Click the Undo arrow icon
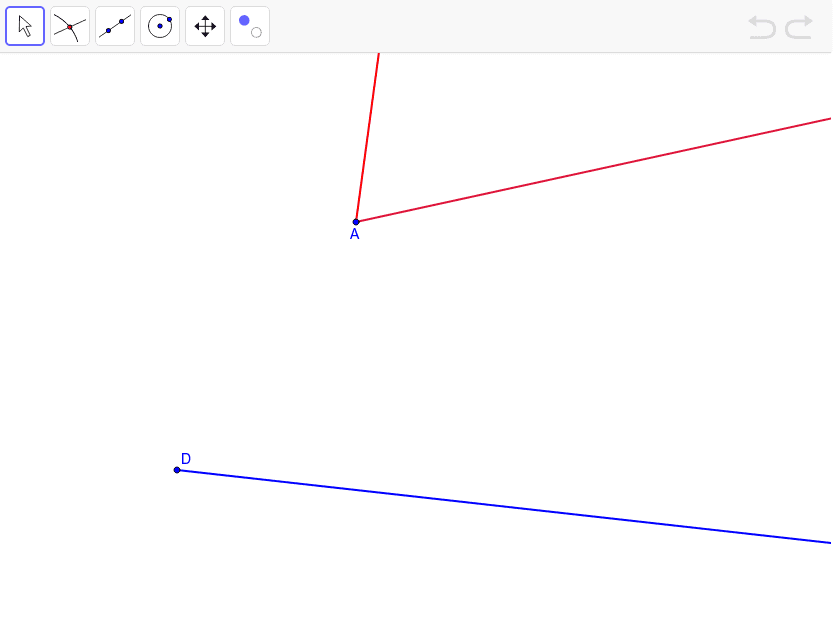Screen dimensions: 833x618 point(762,28)
